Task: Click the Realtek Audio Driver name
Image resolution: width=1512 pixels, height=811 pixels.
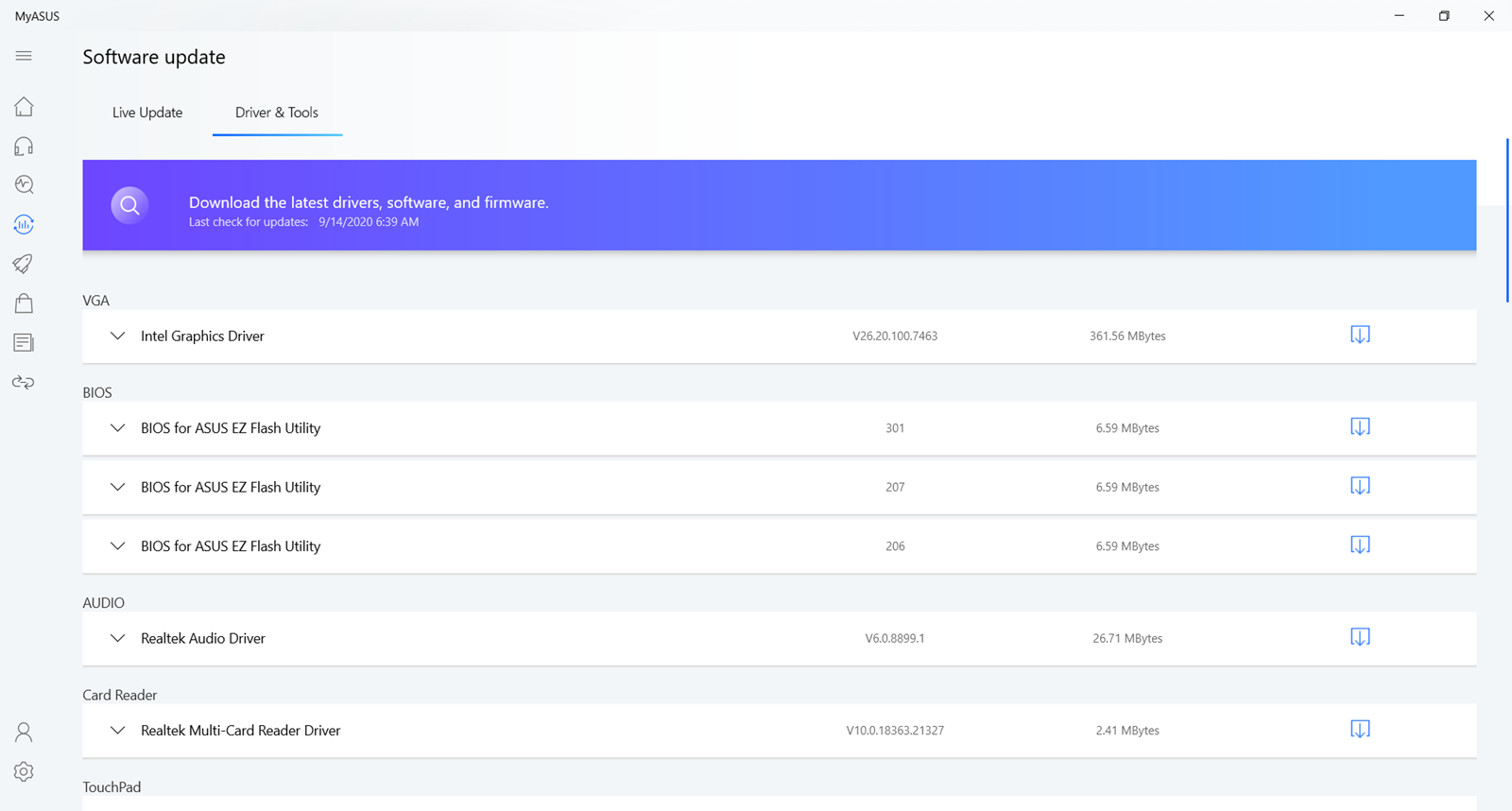Action: tap(203, 638)
